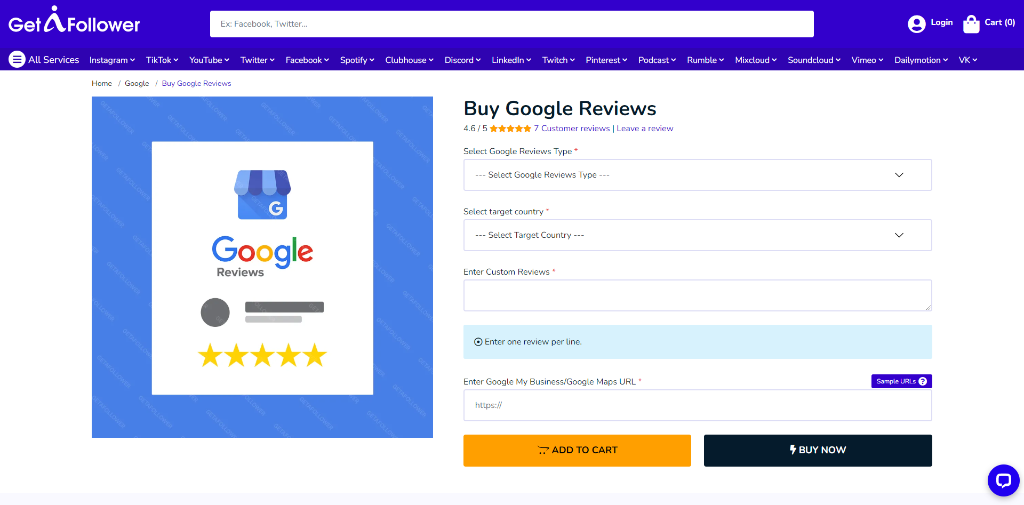1024x505 pixels.
Task: Click the Sample URLs button
Action: 901,381
